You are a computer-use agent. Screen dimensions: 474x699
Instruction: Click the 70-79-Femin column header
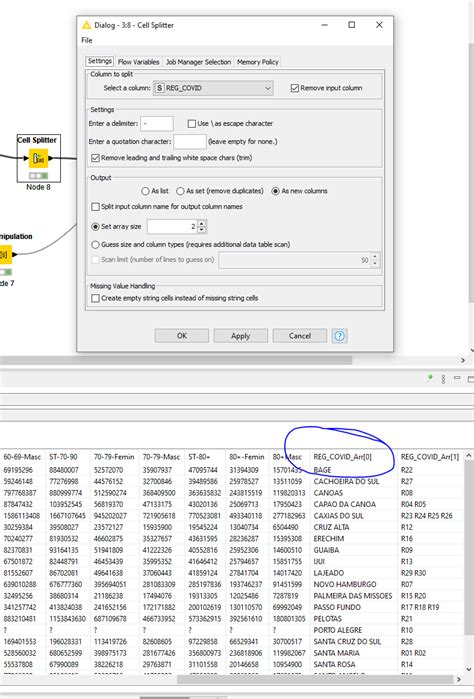pyautogui.click(x=114, y=457)
